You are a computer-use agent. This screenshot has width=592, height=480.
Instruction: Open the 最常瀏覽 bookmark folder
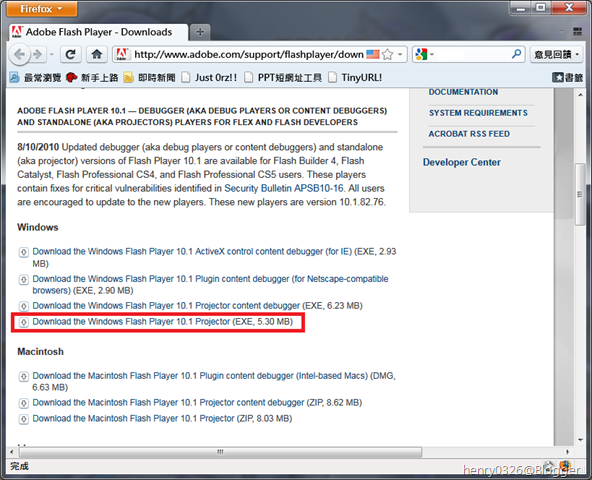coord(35,78)
